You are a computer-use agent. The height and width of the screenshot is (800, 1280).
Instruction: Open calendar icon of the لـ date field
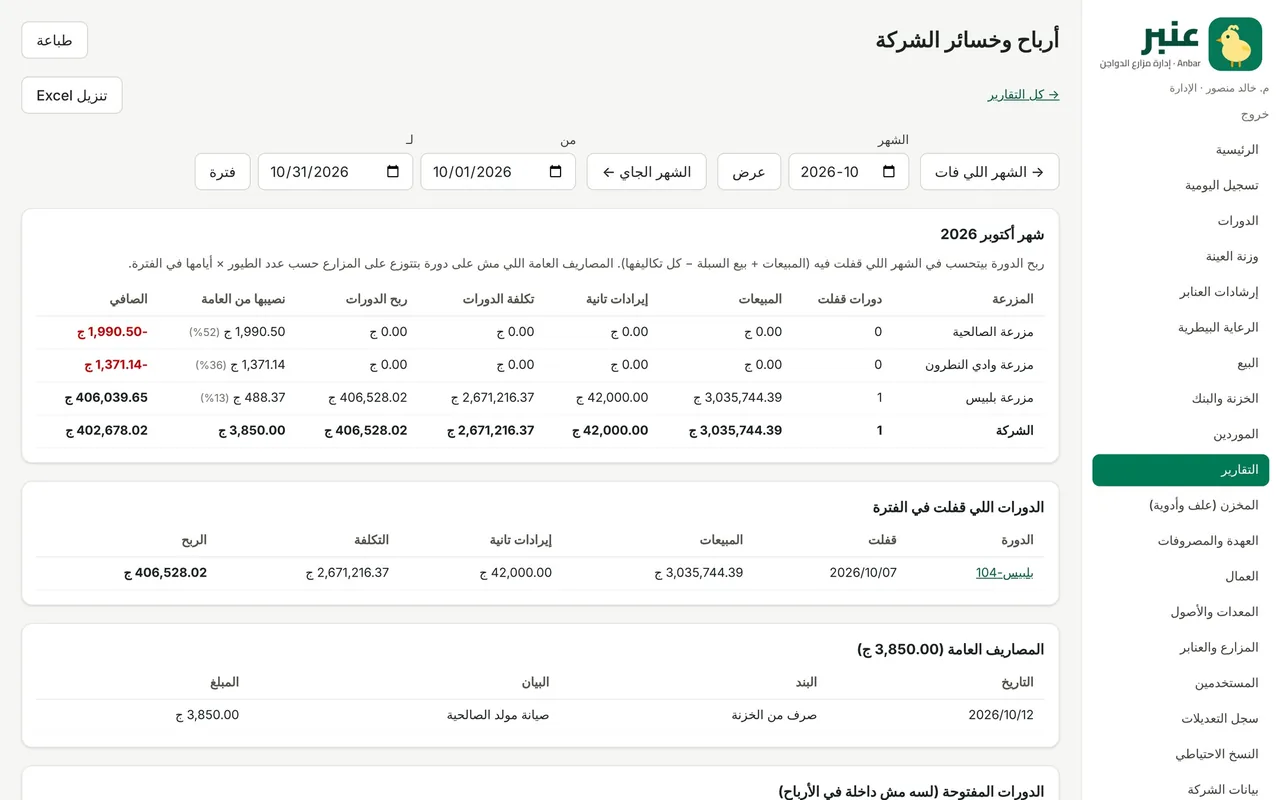tap(393, 172)
